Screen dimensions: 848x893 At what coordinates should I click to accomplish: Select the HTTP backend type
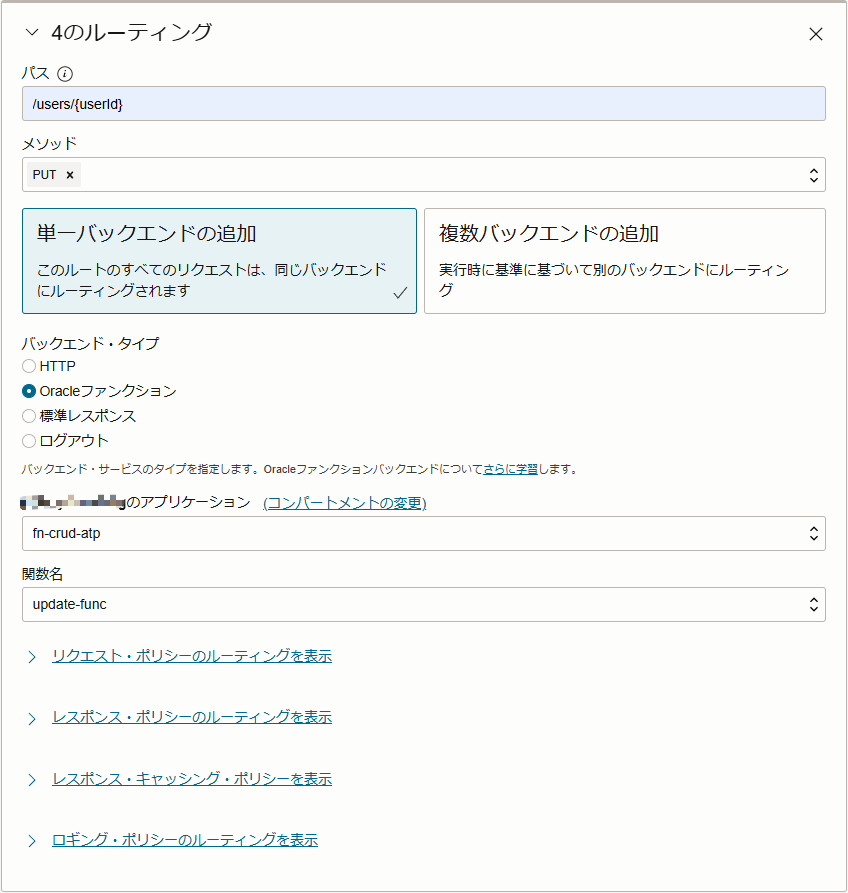click(x=29, y=366)
